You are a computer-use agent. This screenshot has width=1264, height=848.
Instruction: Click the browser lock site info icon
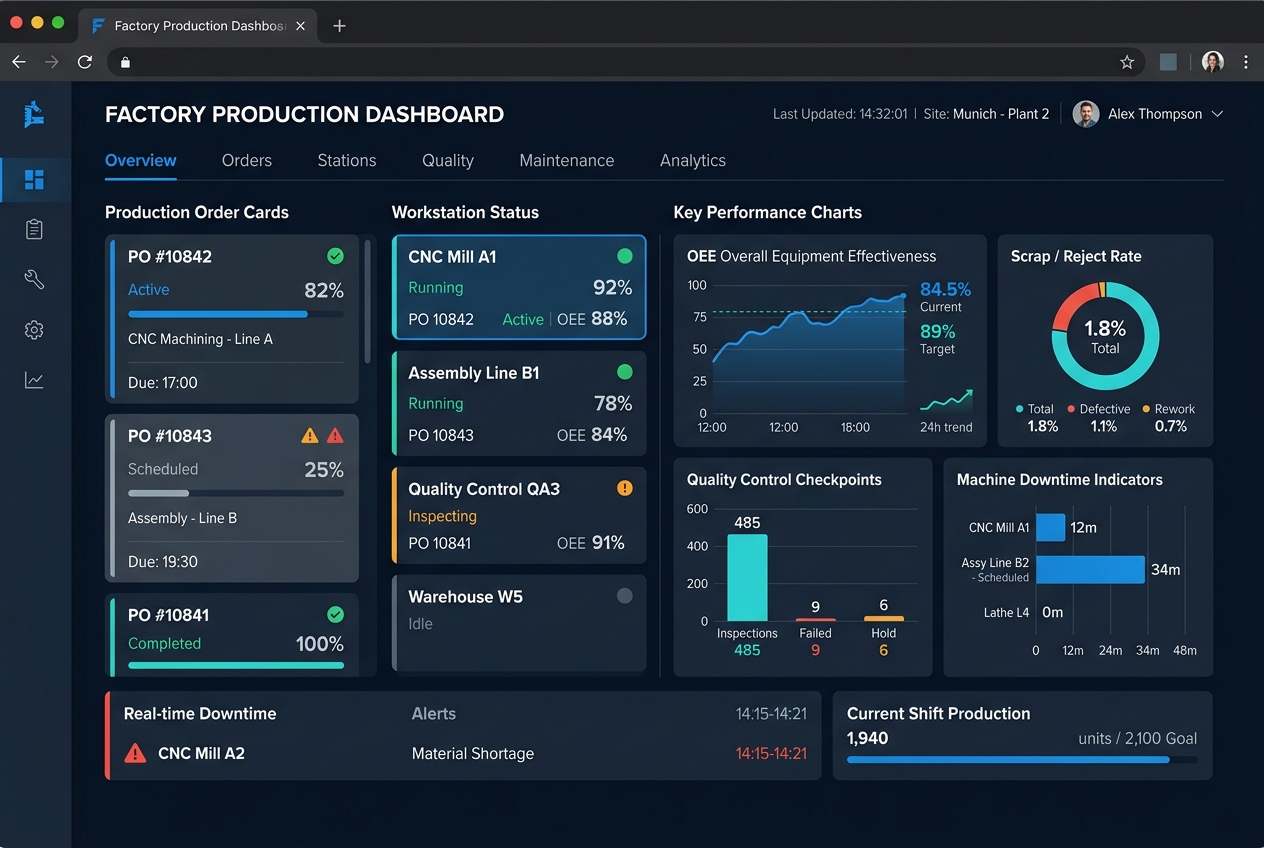pyautogui.click(x=125, y=62)
